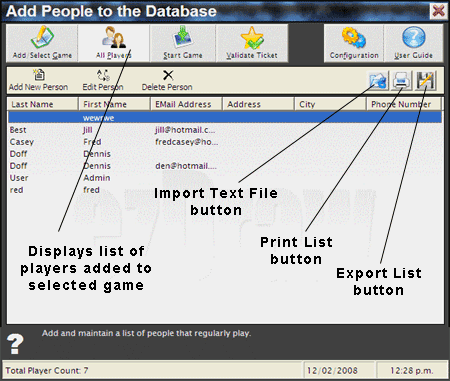
Task: Click Total Player Count status
Action: coord(47,371)
